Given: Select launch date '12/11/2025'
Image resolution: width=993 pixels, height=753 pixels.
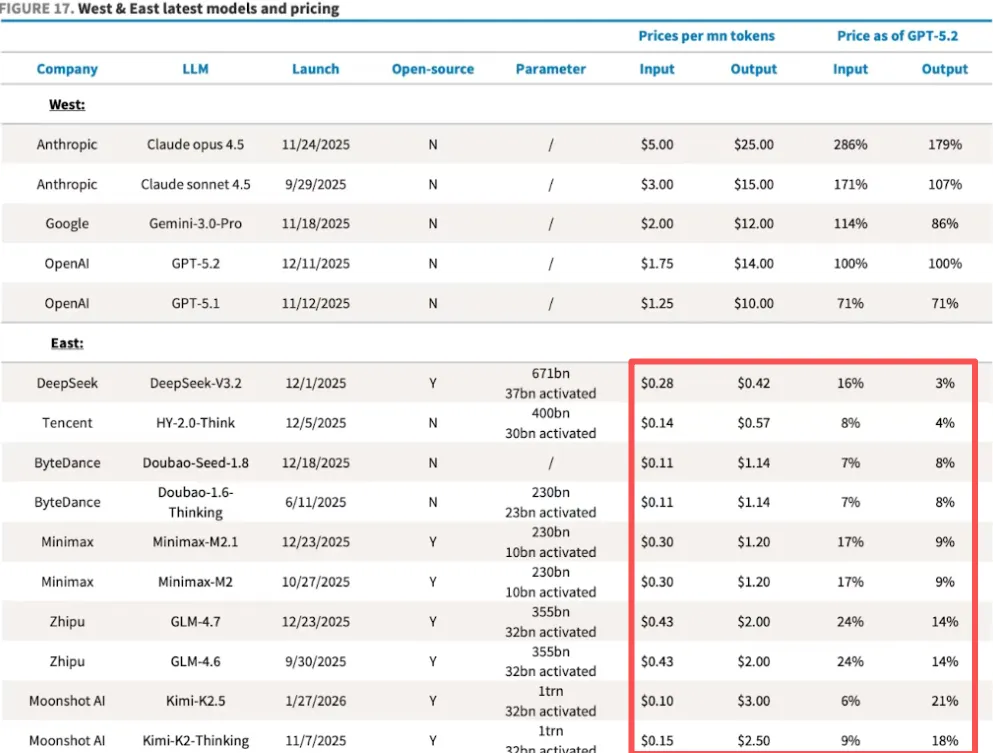Looking at the screenshot, I should tap(315, 263).
